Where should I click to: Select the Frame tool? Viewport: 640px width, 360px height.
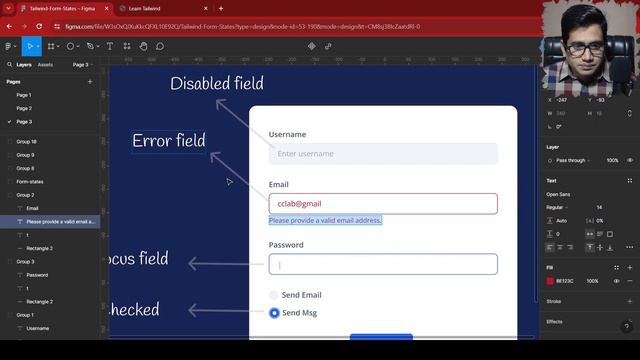[x=51, y=47]
